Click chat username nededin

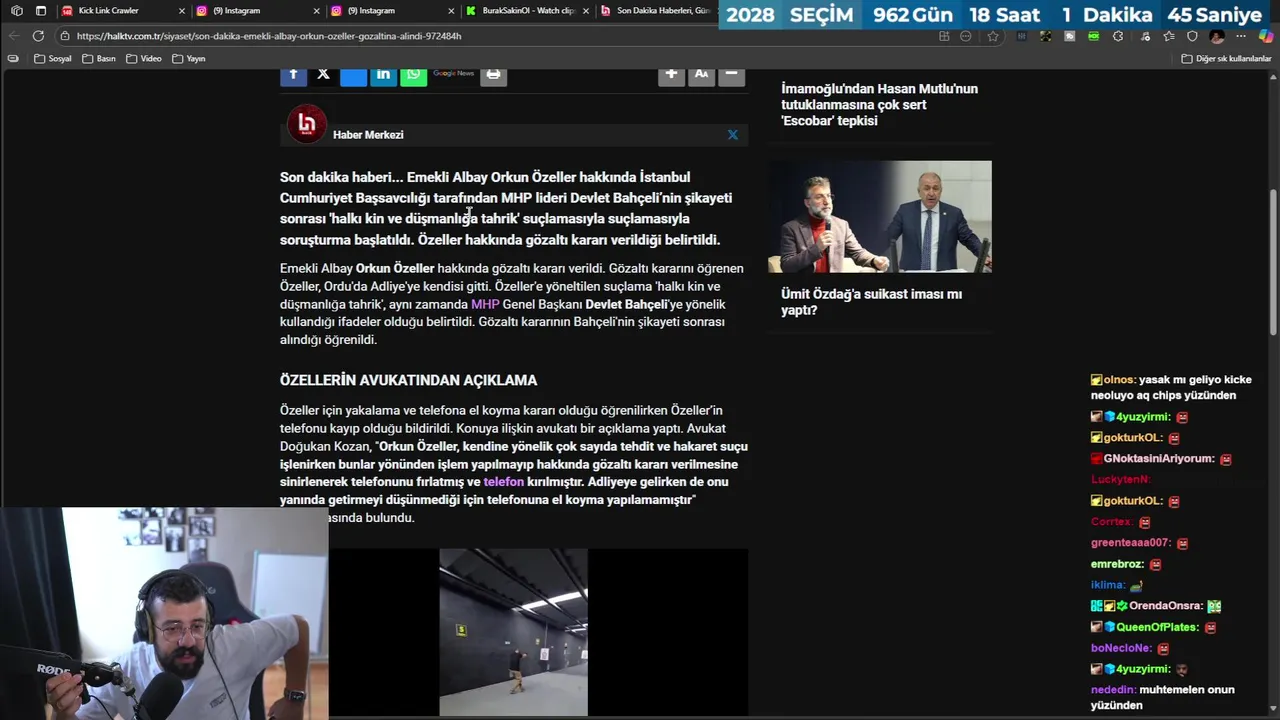pos(1112,690)
